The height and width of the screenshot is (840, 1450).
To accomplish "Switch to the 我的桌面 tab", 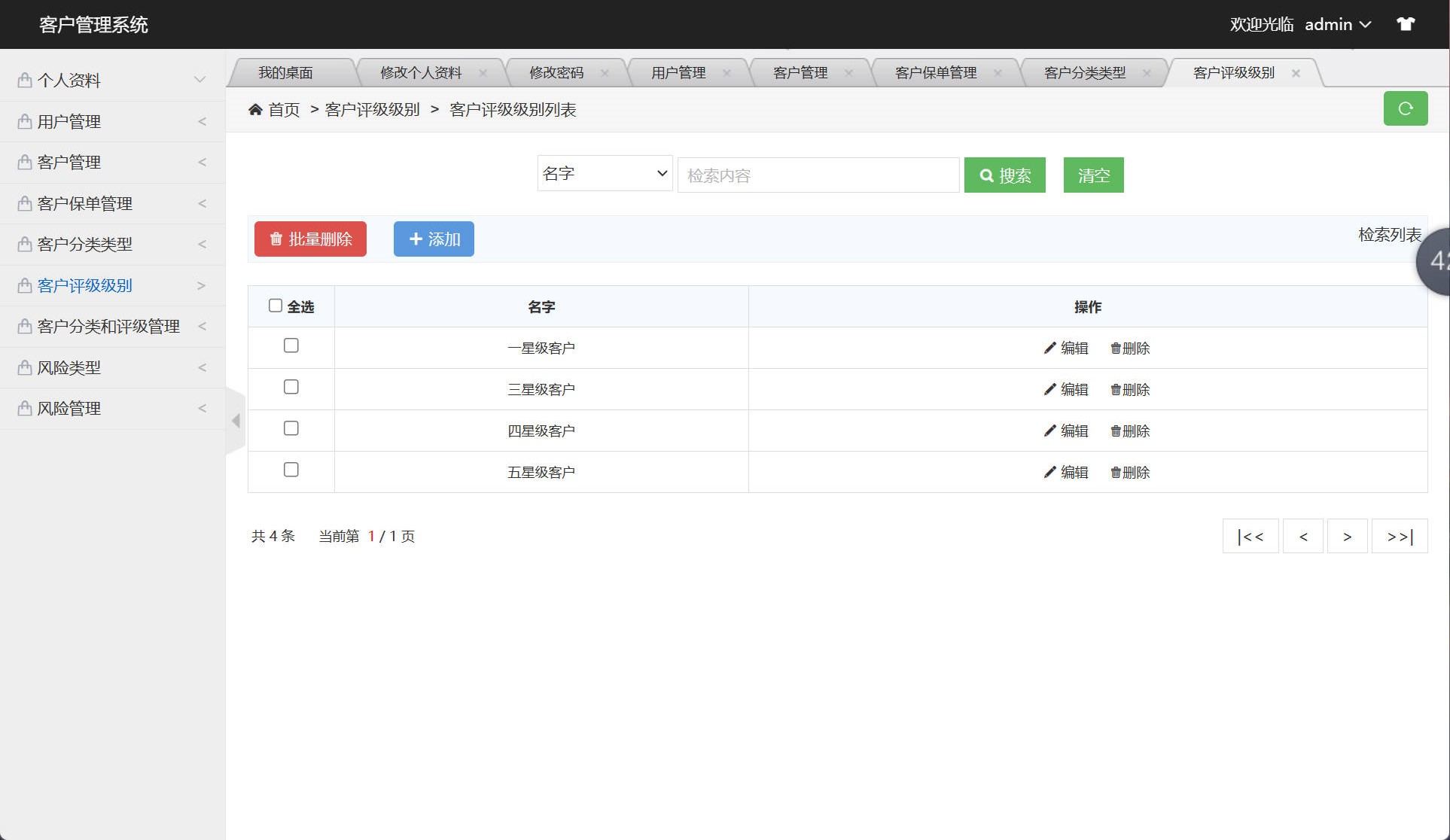I will [286, 72].
